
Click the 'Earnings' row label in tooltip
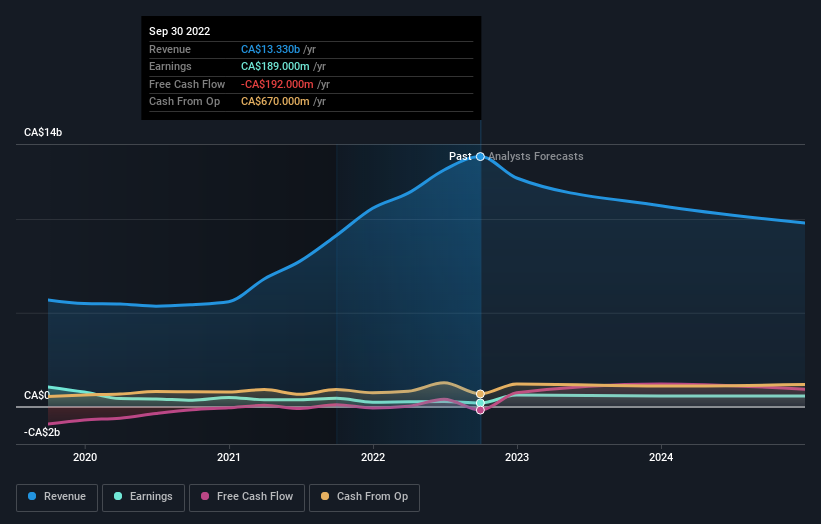[170, 66]
